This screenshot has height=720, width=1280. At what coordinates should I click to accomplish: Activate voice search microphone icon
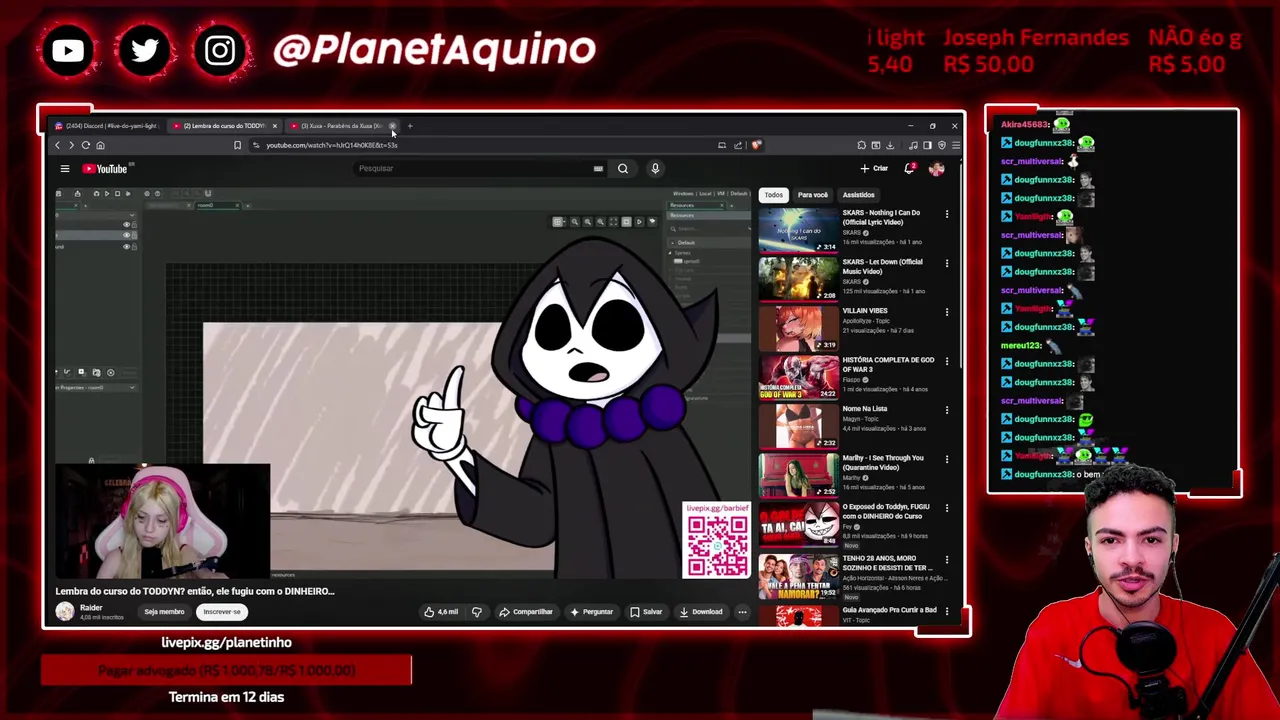click(655, 169)
